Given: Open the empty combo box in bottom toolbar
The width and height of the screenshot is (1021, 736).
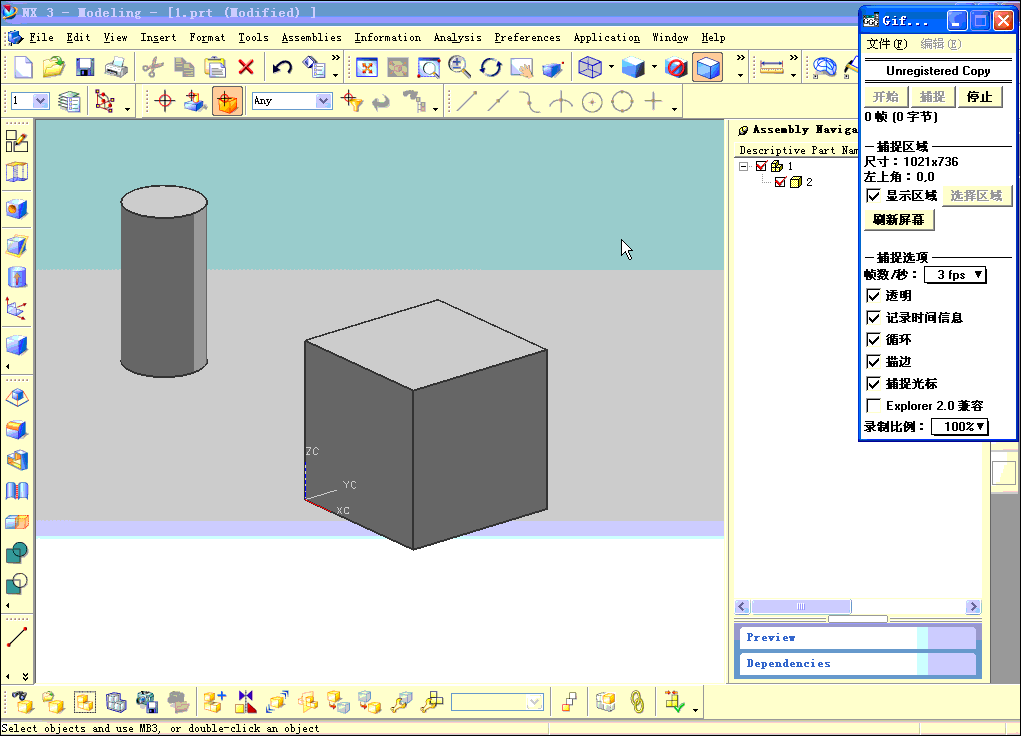Looking at the screenshot, I should click(497, 702).
